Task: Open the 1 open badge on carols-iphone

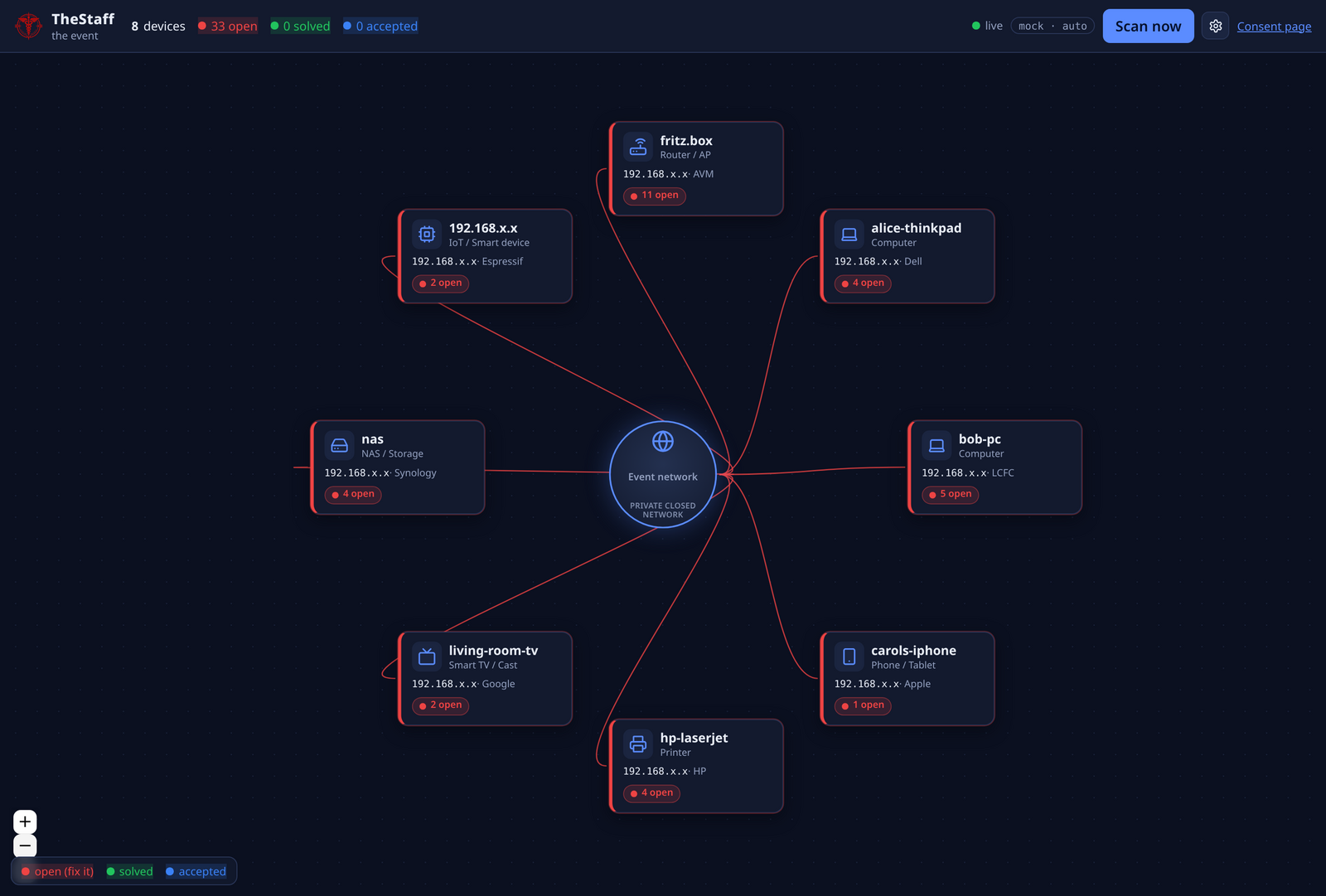Action: pyautogui.click(x=863, y=705)
